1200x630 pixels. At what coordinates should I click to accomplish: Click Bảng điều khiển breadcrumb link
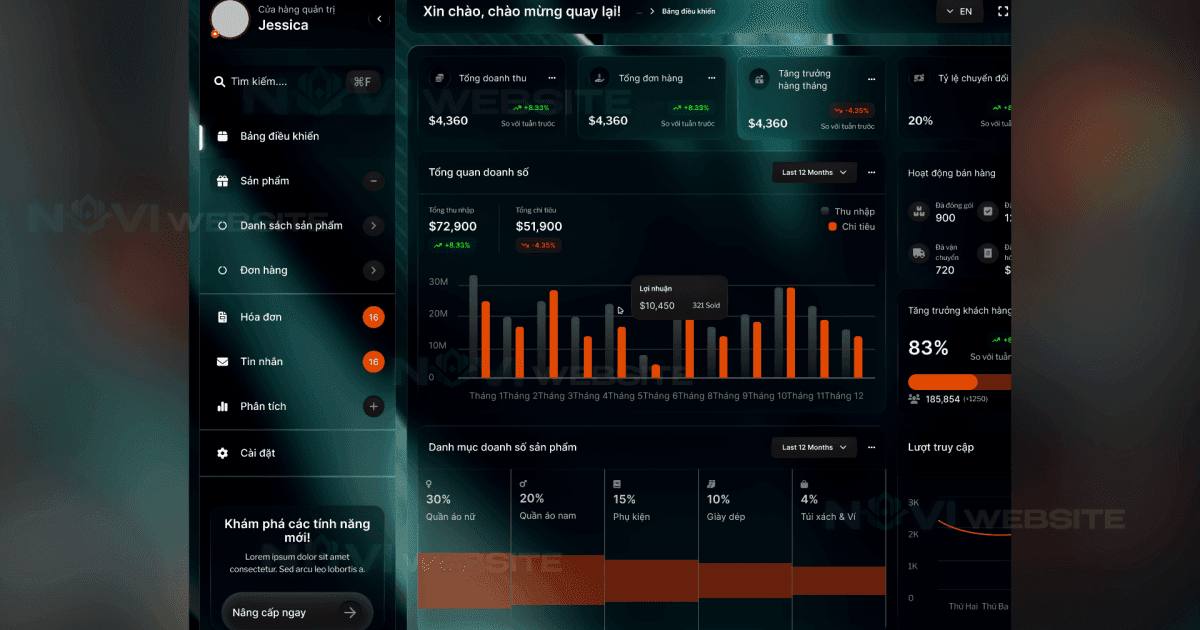click(x=688, y=12)
